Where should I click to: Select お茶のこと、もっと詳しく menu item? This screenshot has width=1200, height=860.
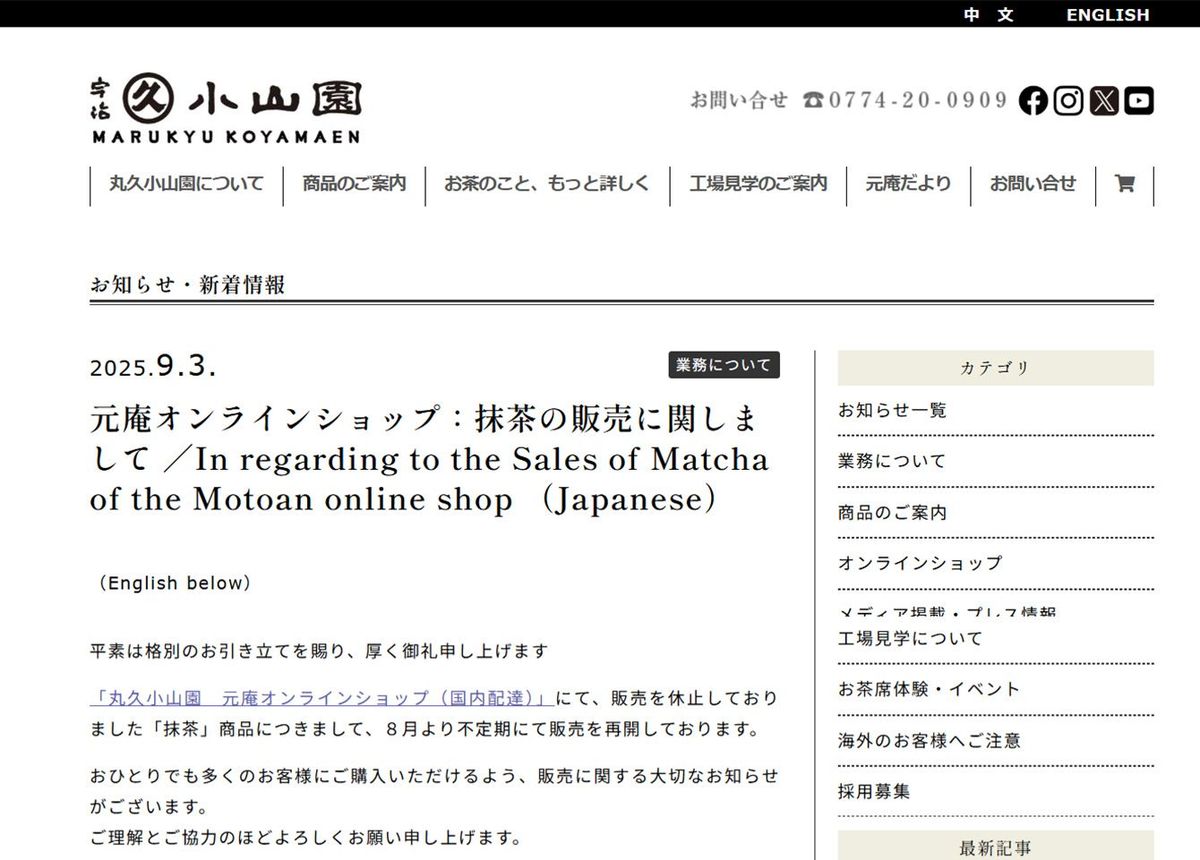(547, 184)
